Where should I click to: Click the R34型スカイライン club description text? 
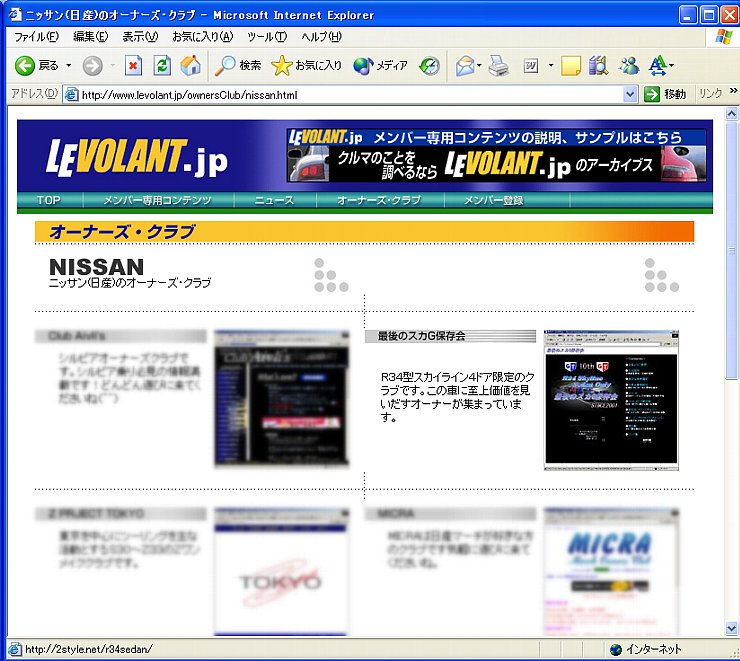pyautogui.click(x=457, y=397)
